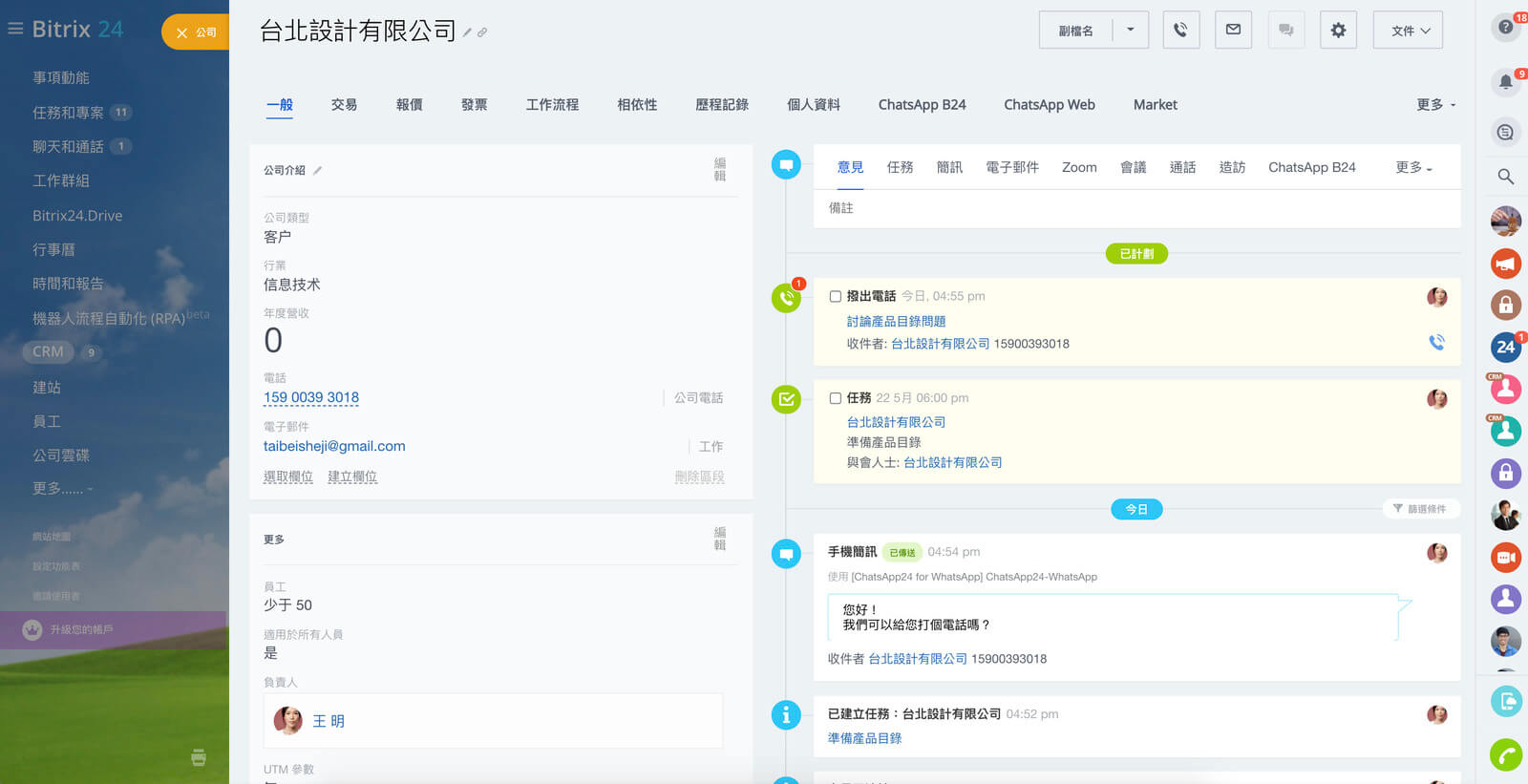Click email taibeisheji@gmail.com
Image resolution: width=1528 pixels, height=784 pixels.
[x=334, y=446]
